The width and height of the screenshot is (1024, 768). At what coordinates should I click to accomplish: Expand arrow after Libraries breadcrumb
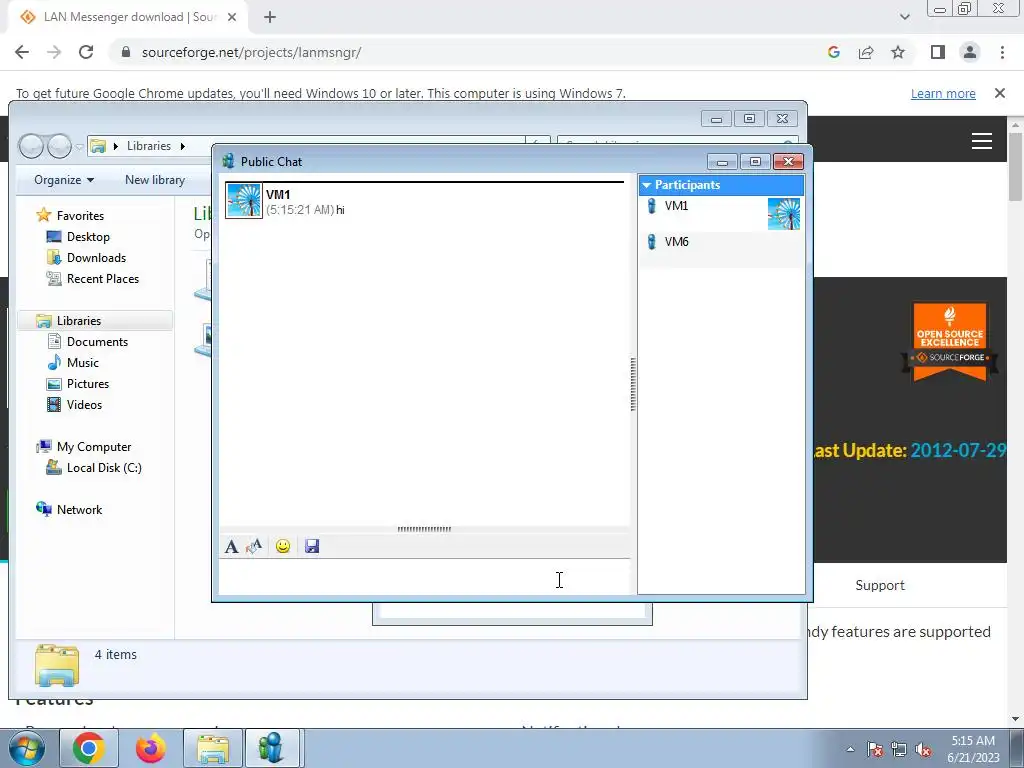pos(182,146)
